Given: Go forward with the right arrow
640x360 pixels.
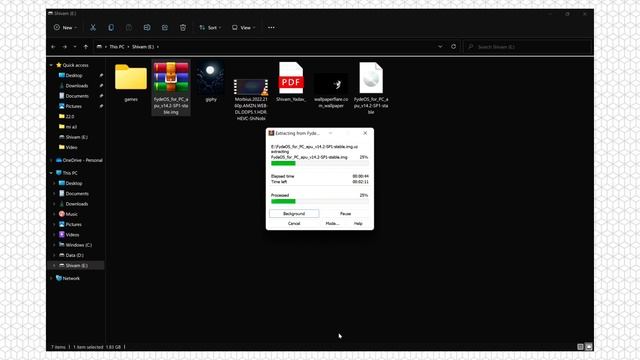Looking at the screenshot, I should click(64, 47).
